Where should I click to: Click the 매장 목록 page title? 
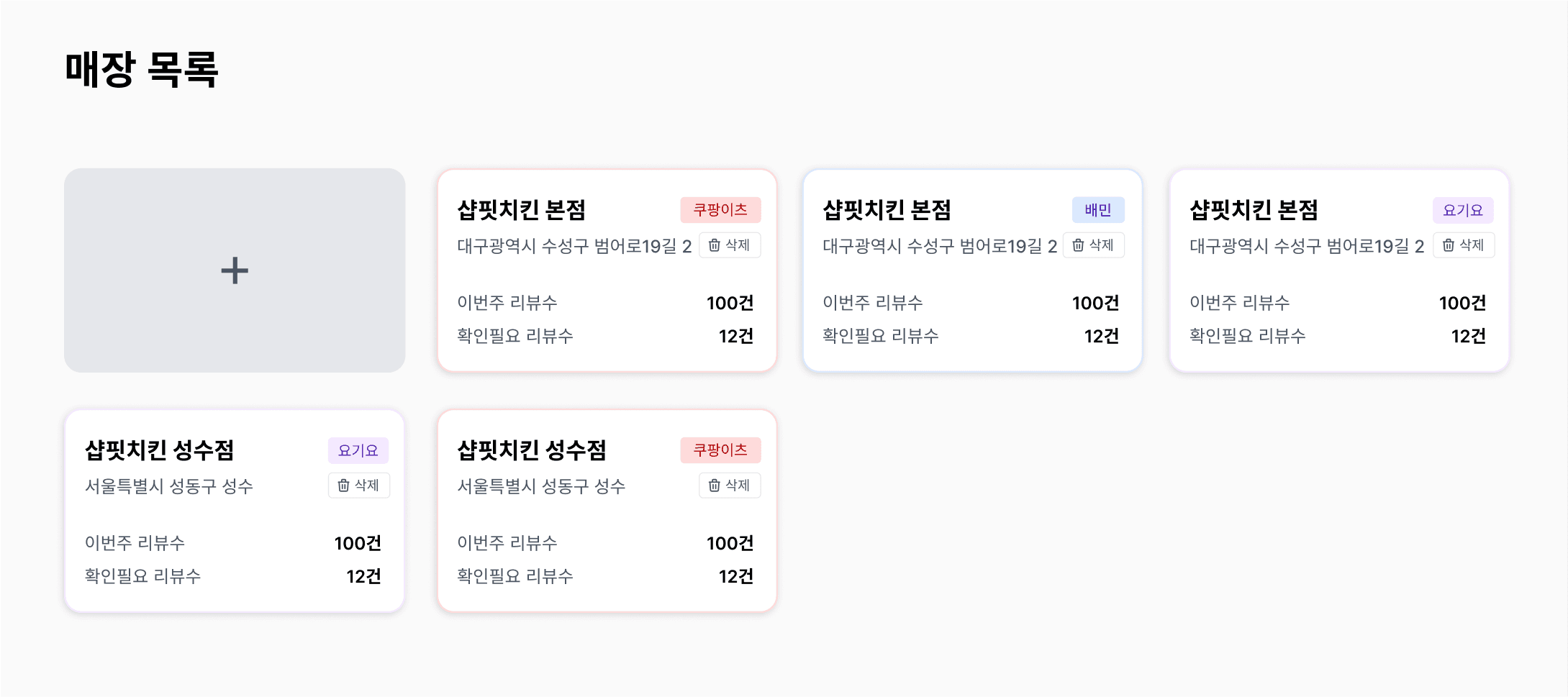142,70
